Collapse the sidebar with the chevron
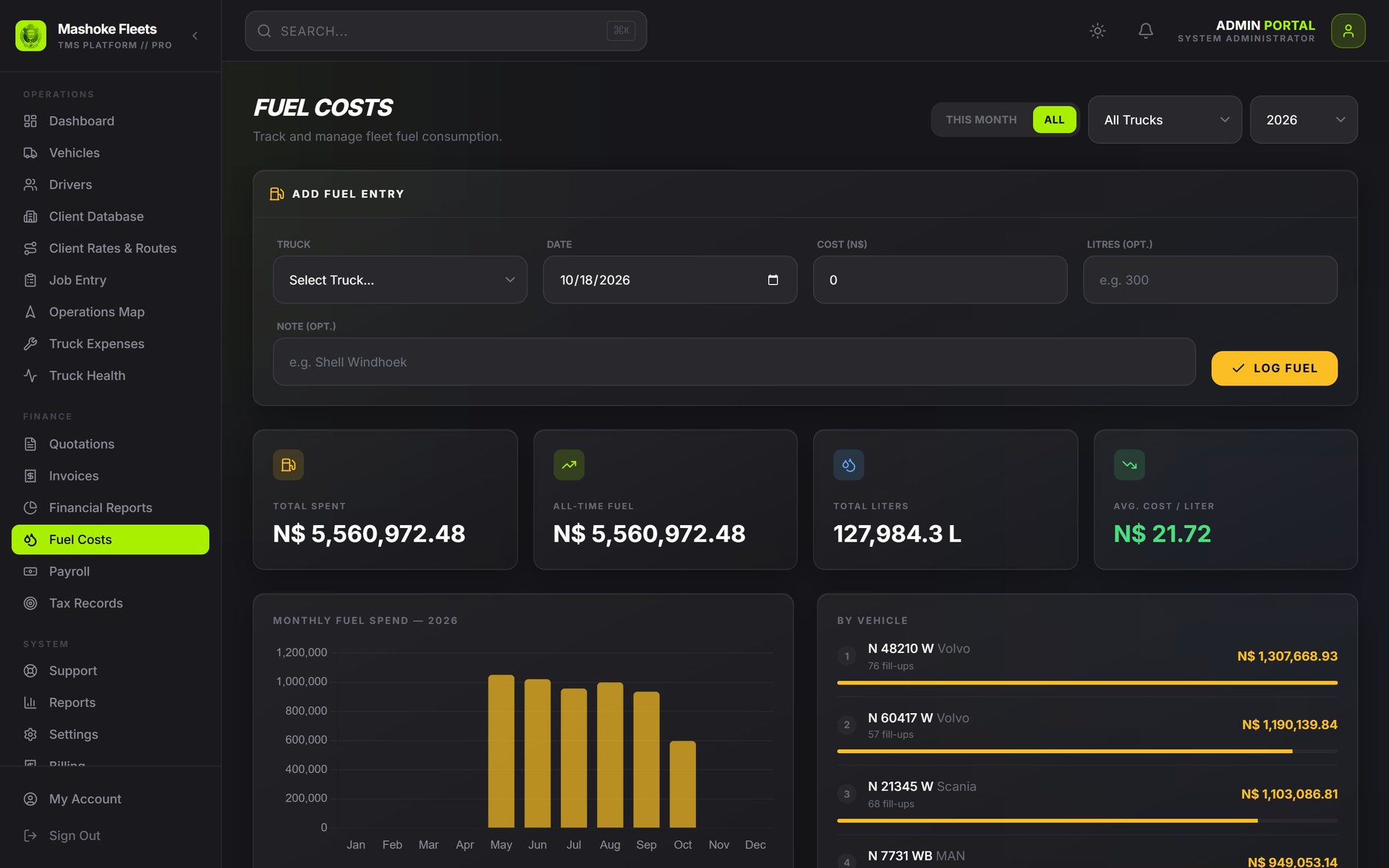This screenshot has height=868, width=1389. pyautogui.click(x=195, y=35)
